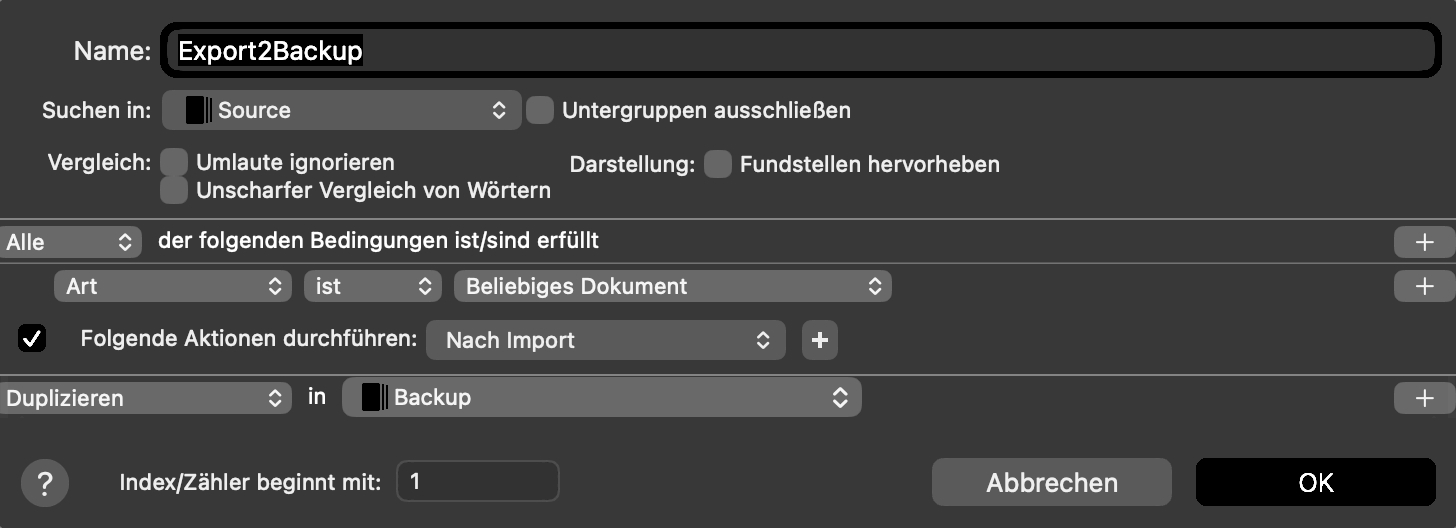Add condition with plus next to Art row
The image size is (1456, 528).
(1424, 286)
